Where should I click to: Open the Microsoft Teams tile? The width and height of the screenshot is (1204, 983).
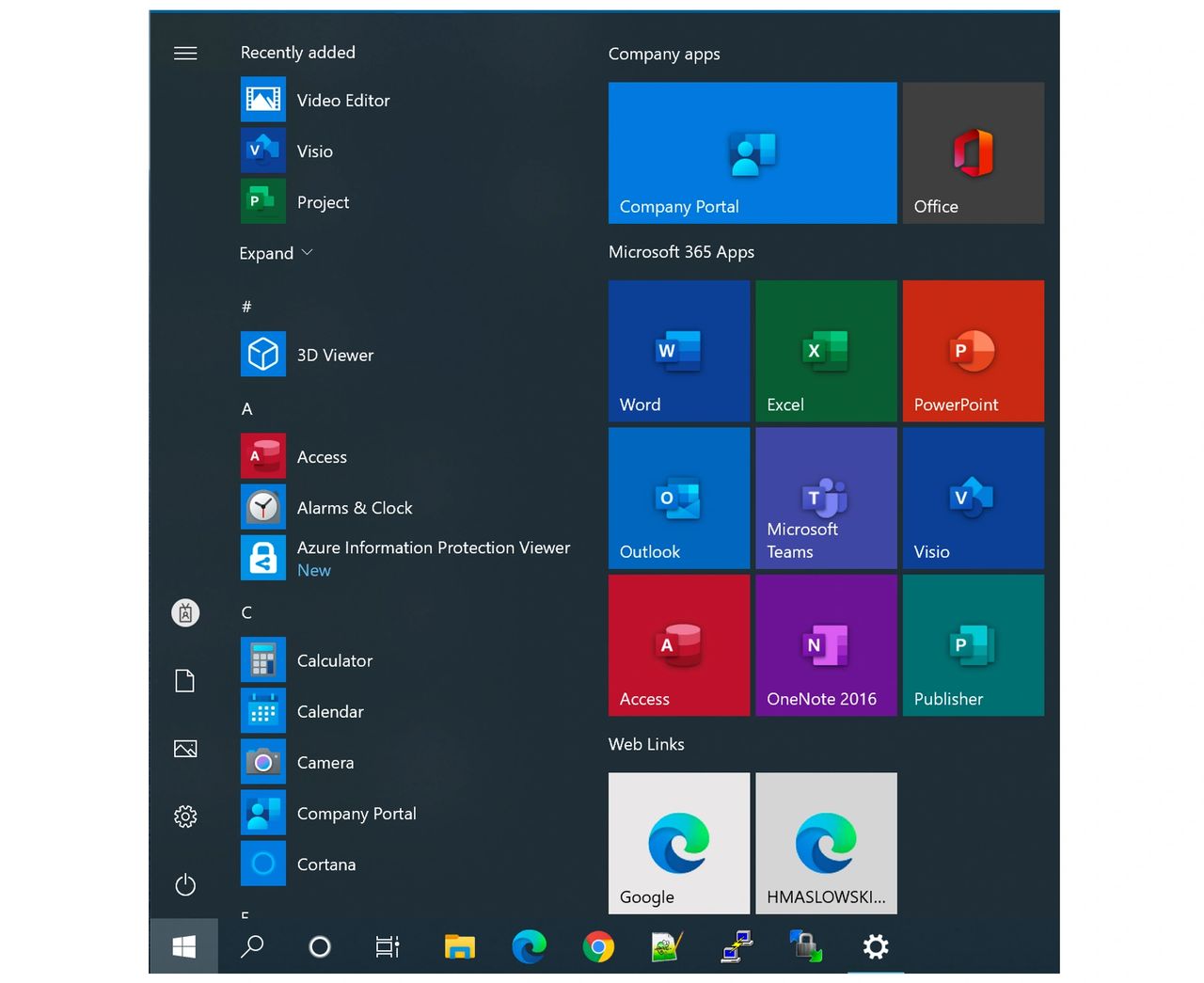[x=825, y=498]
